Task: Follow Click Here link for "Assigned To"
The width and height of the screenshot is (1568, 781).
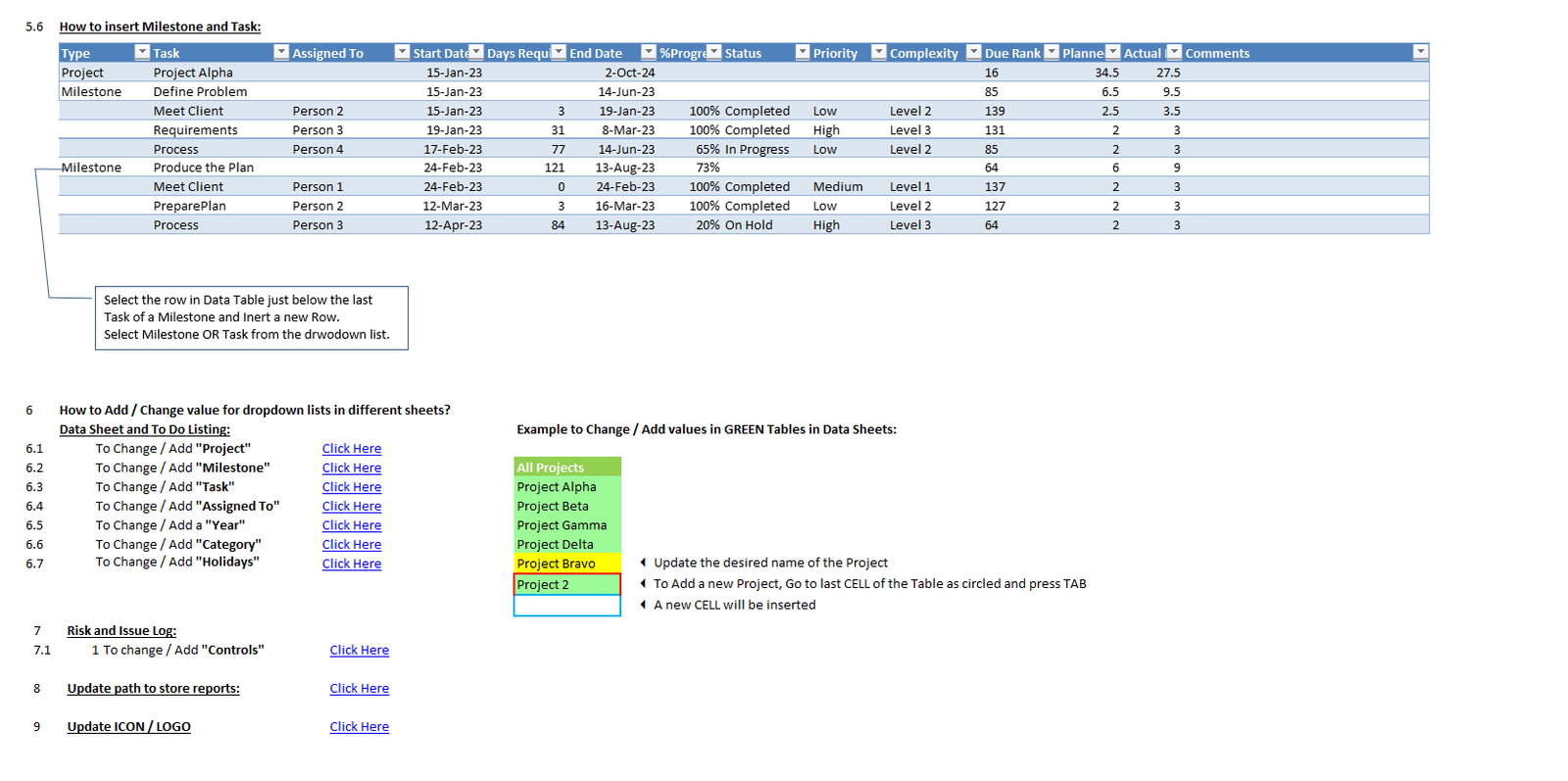Action: click(352, 507)
